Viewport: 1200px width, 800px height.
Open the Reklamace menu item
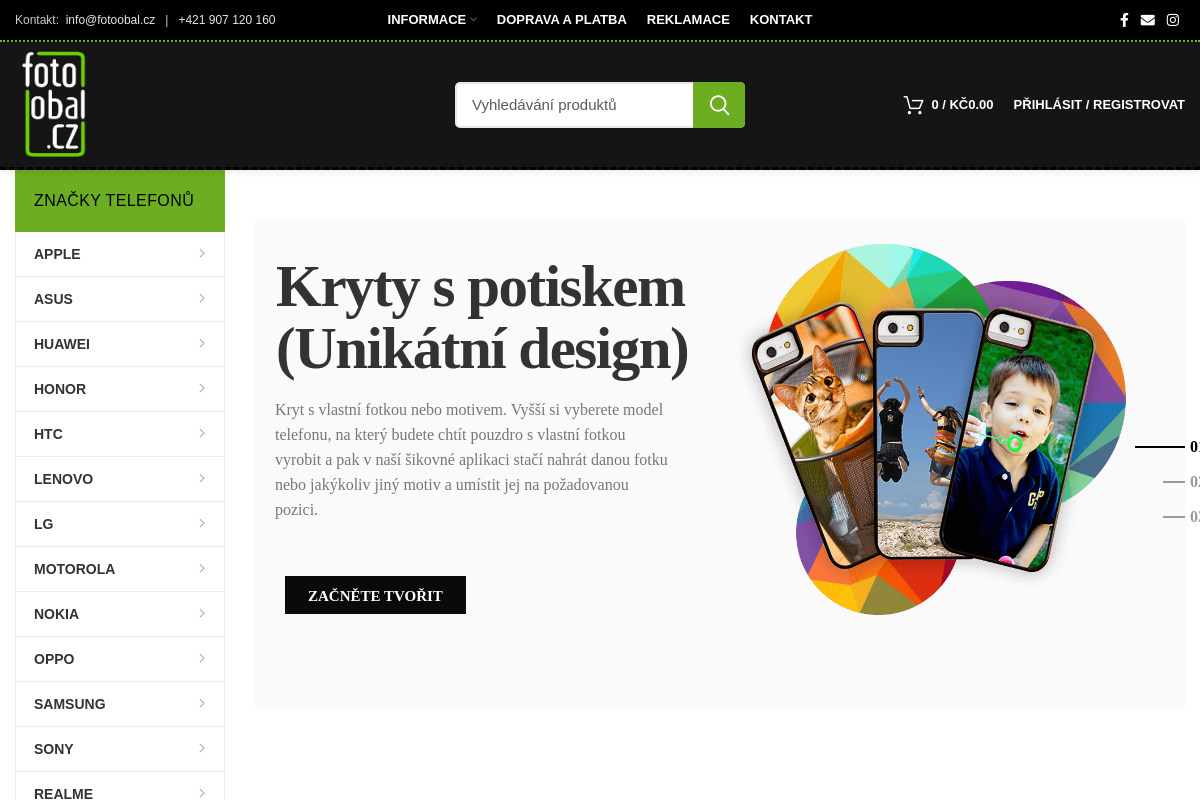[x=688, y=20]
